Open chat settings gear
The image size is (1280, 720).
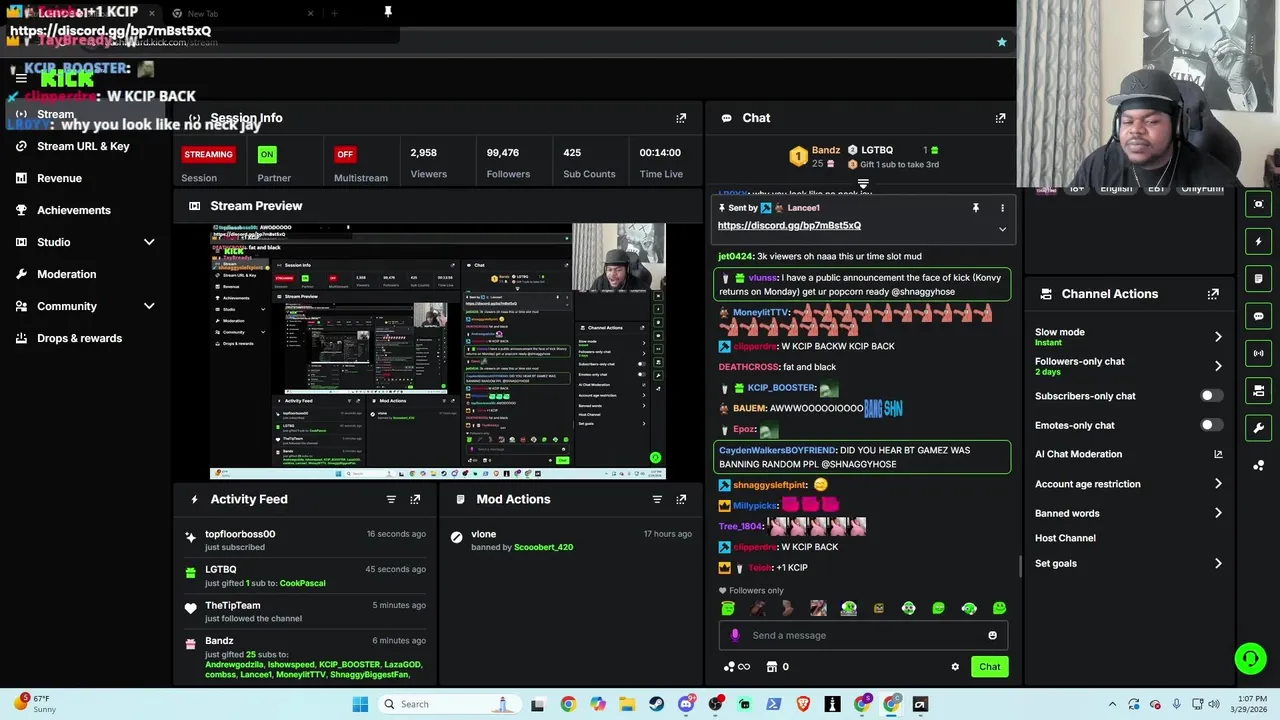click(x=955, y=667)
